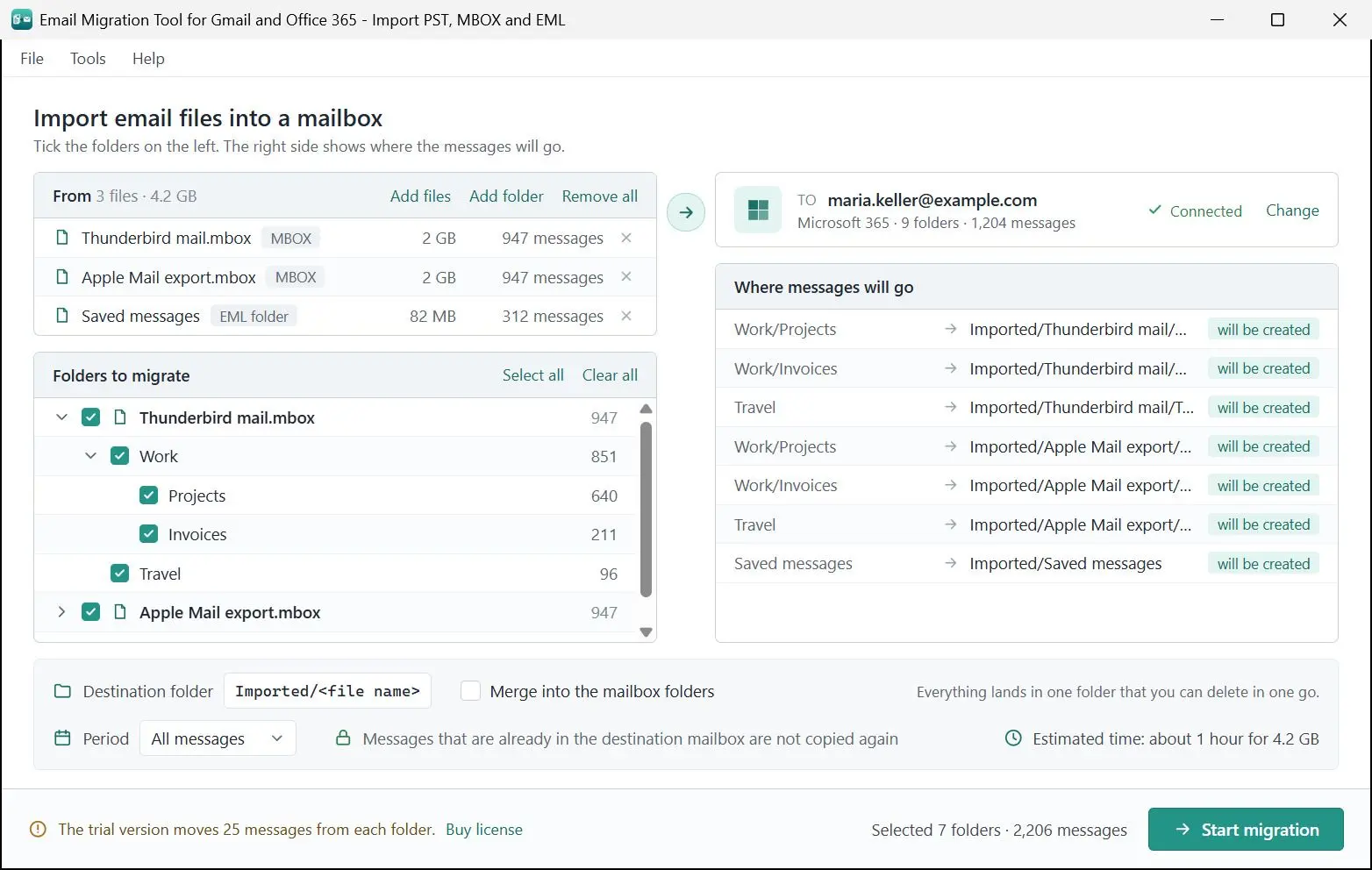The height and width of the screenshot is (870, 1372).
Task: Click Clear all in Folders to migrate
Action: coord(610,375)
